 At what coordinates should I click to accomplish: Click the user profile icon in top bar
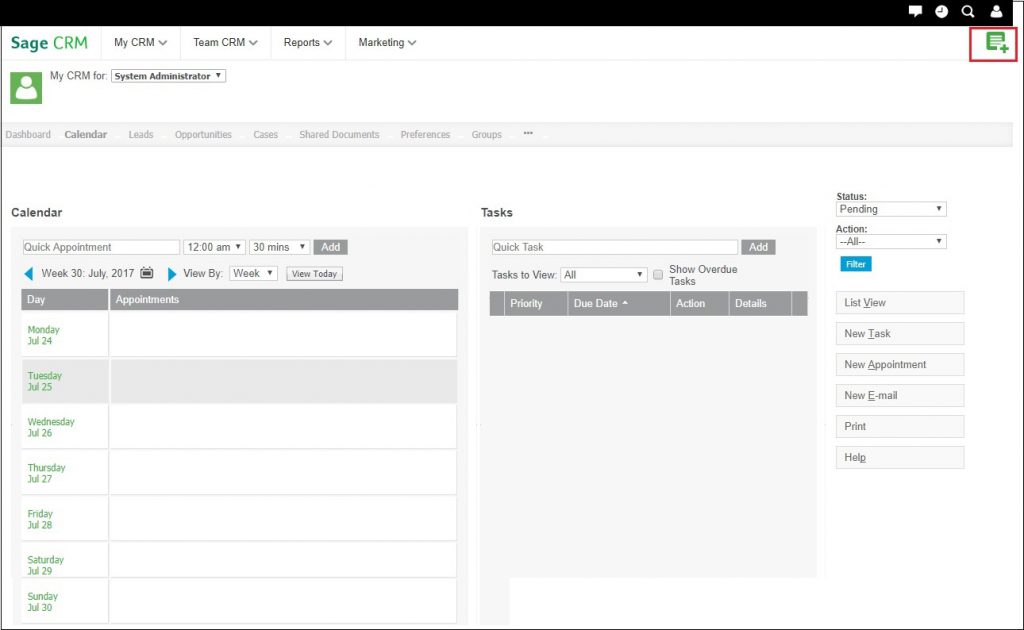click(x=996, y=11)
